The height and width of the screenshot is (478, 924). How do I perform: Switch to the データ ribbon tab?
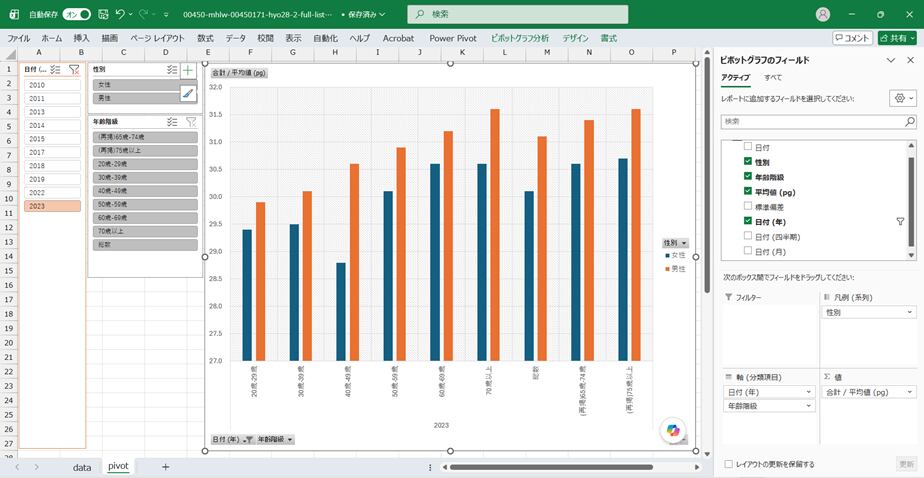[236, 38]
